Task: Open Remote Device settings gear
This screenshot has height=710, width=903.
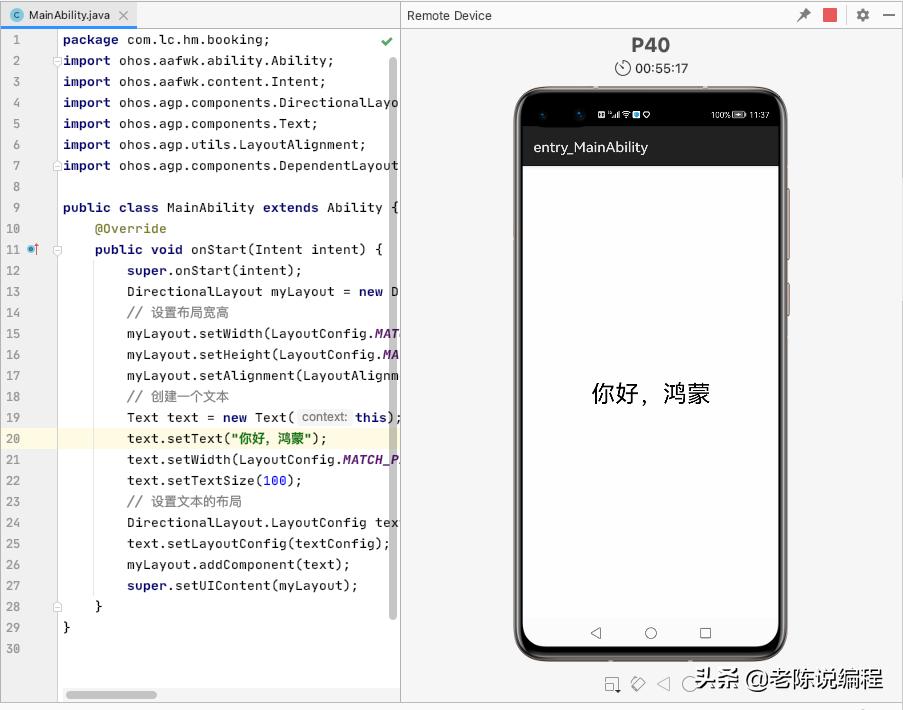Action: 862,15
